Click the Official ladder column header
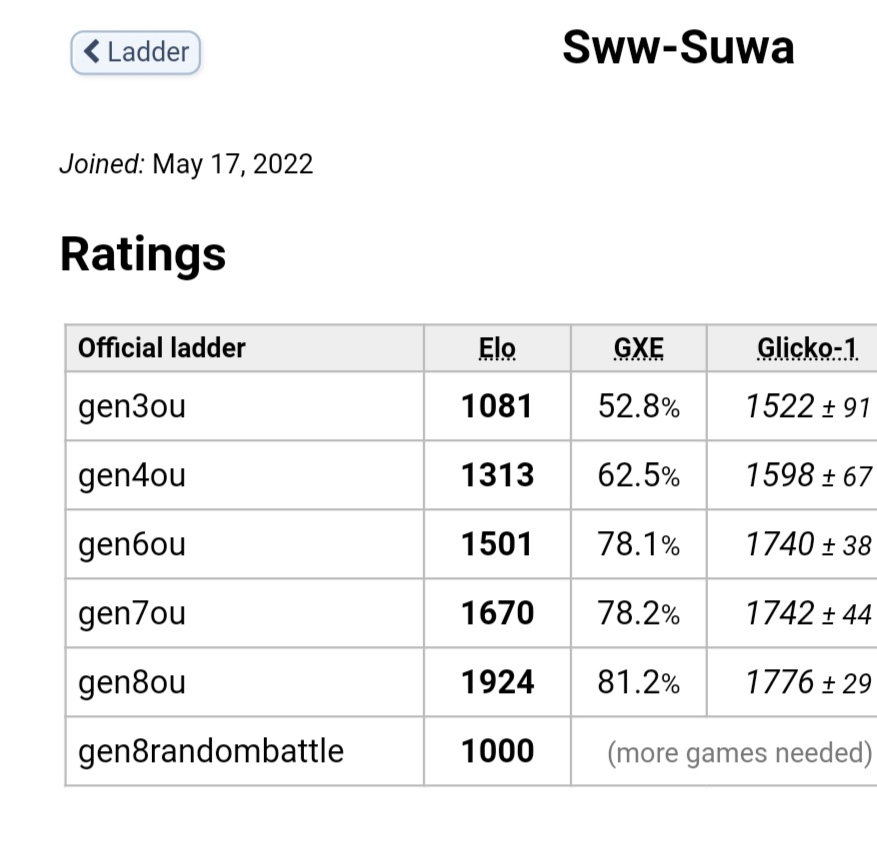Image resolution: width=877 pixels, height=863 pixels. click(x=162, y=348)
